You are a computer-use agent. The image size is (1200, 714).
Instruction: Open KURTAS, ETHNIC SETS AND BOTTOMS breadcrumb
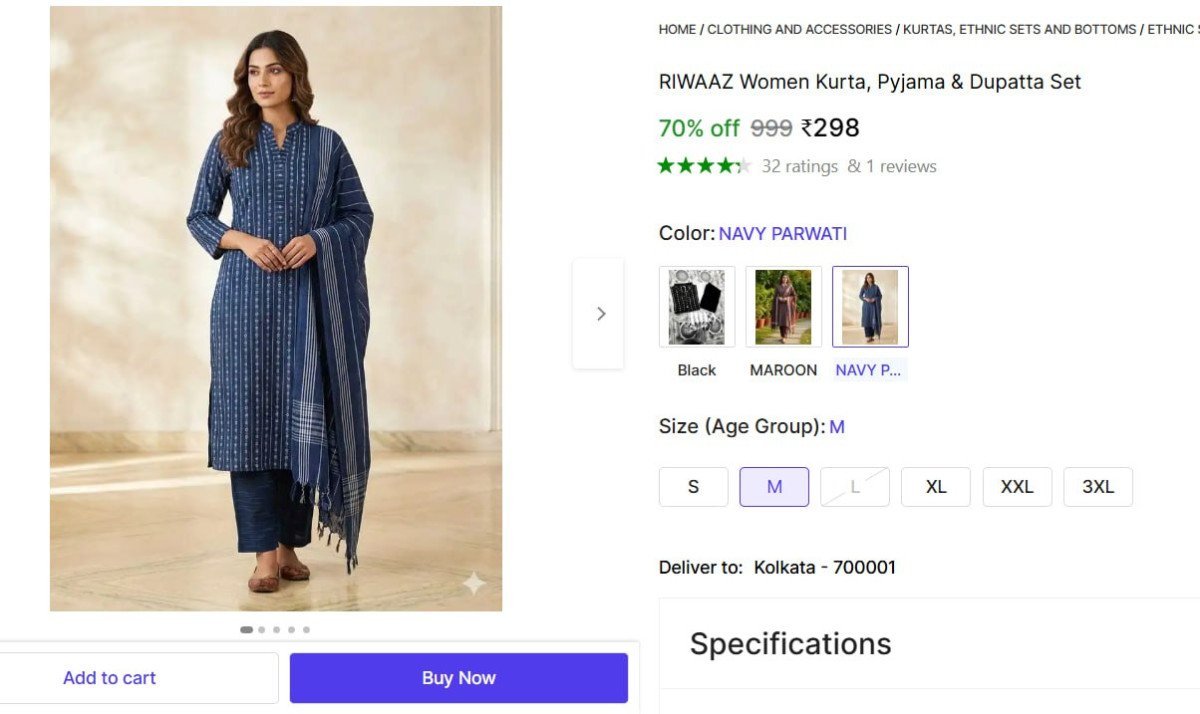click(x=1019, y=30)
